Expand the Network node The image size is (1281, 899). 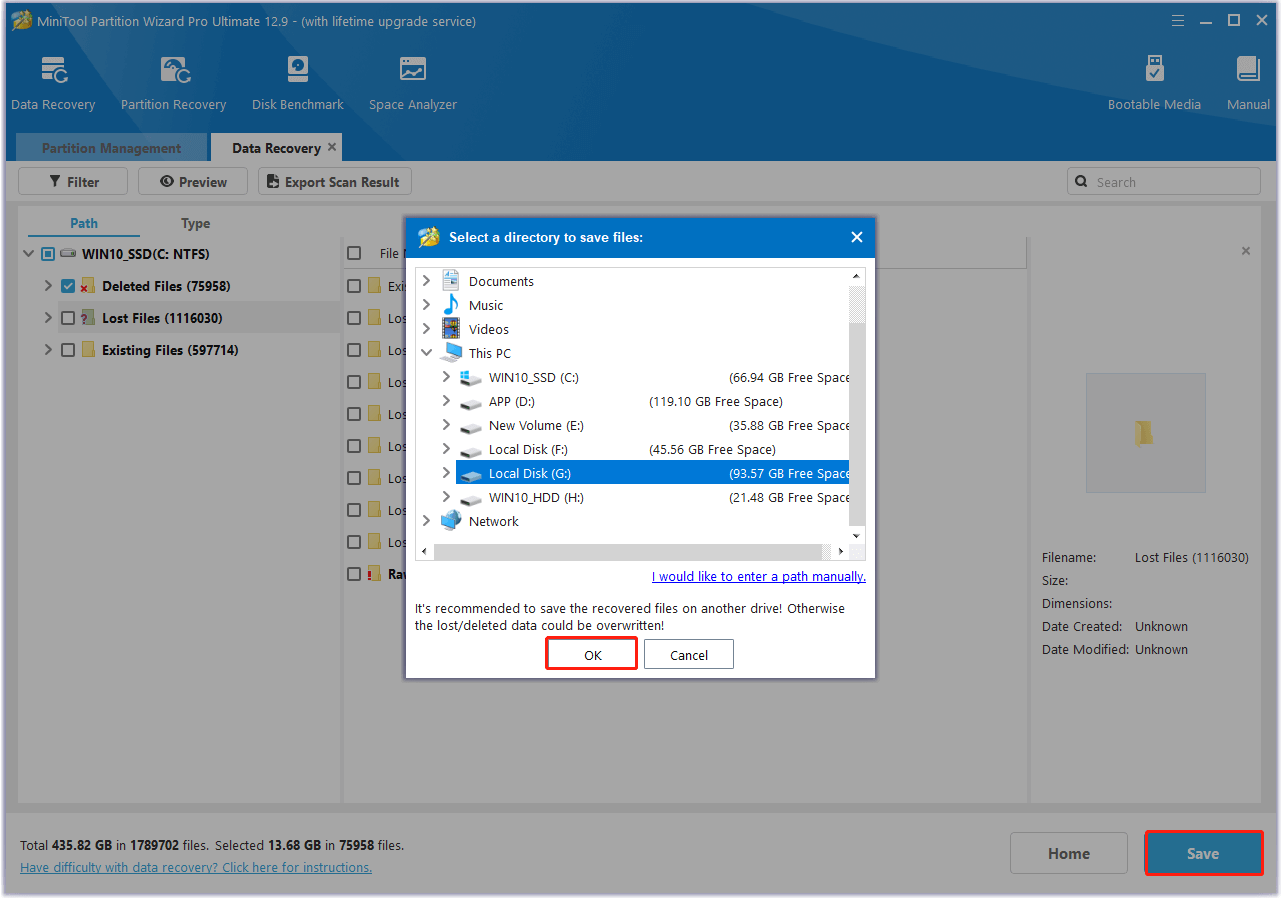click(x=427, y=520)
